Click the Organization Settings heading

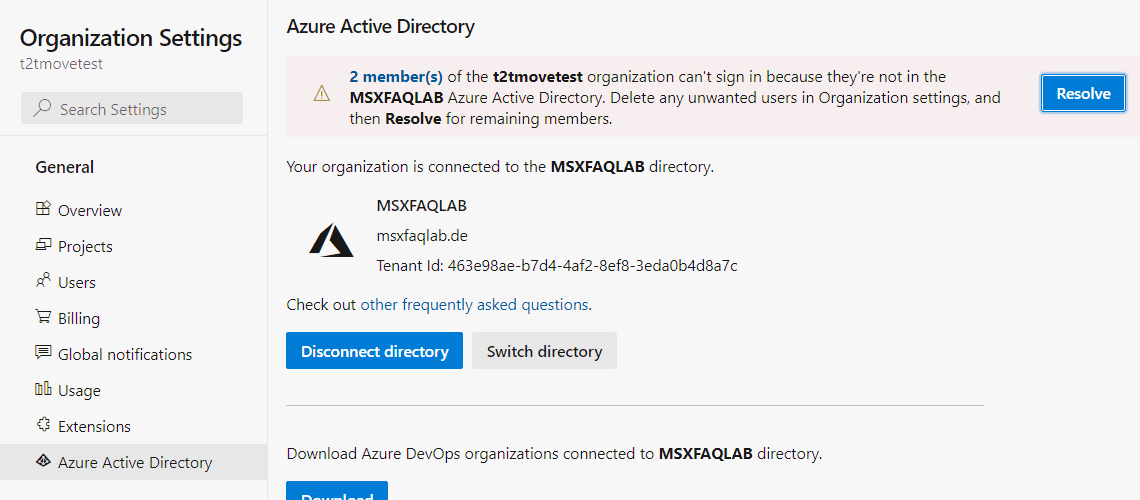tap(131, 38)
